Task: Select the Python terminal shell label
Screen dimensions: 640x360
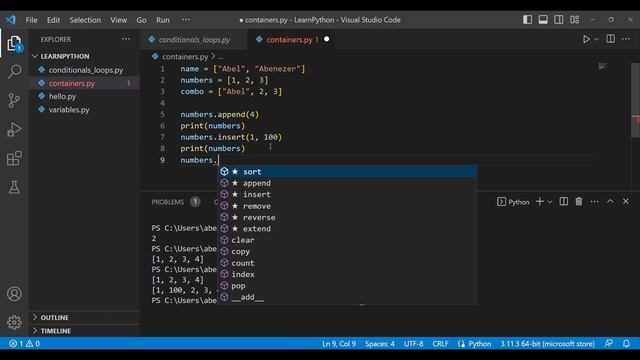Action: coord(513,202)
